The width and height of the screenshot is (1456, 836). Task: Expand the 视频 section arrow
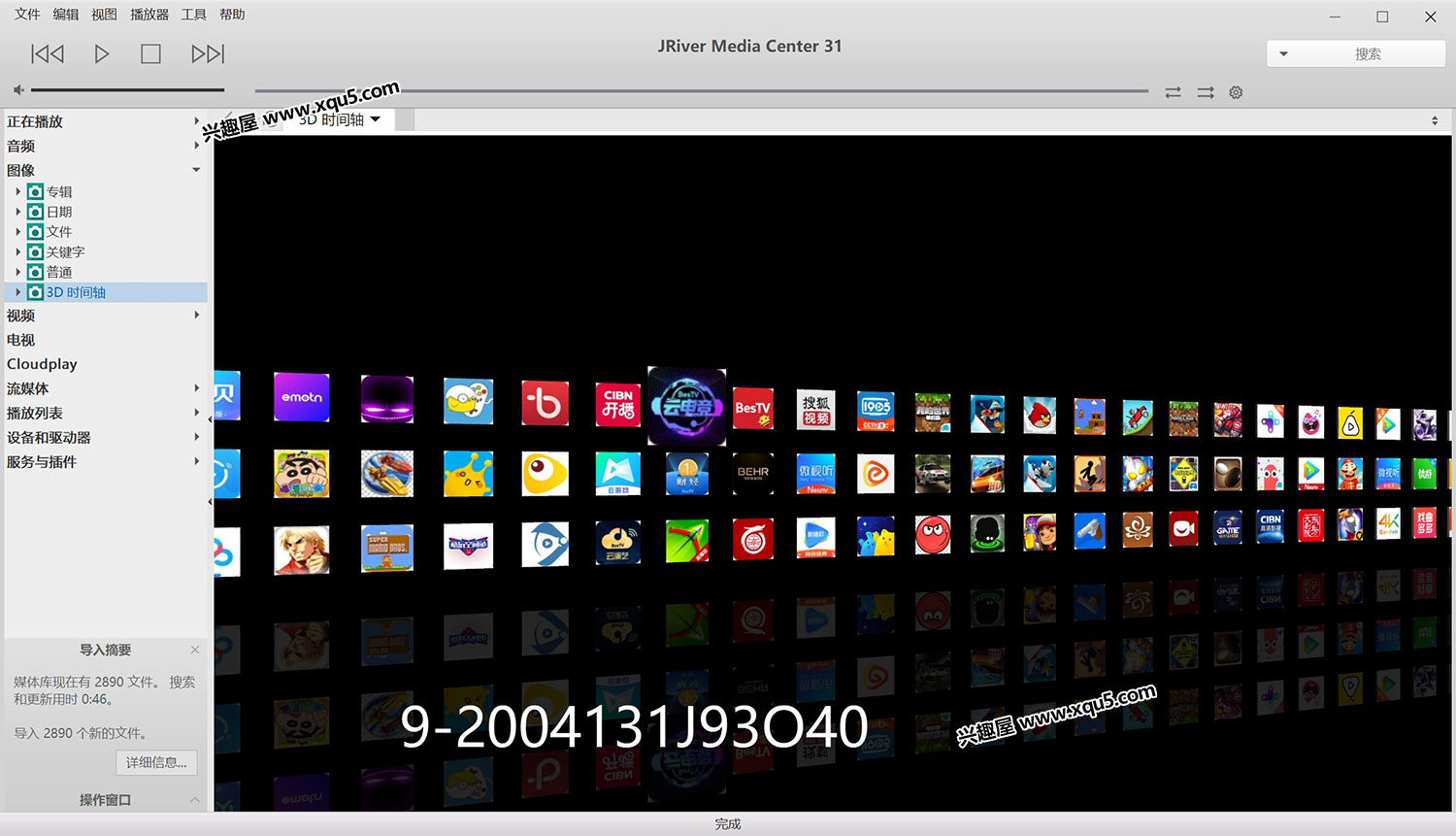[x=196, y=316]
